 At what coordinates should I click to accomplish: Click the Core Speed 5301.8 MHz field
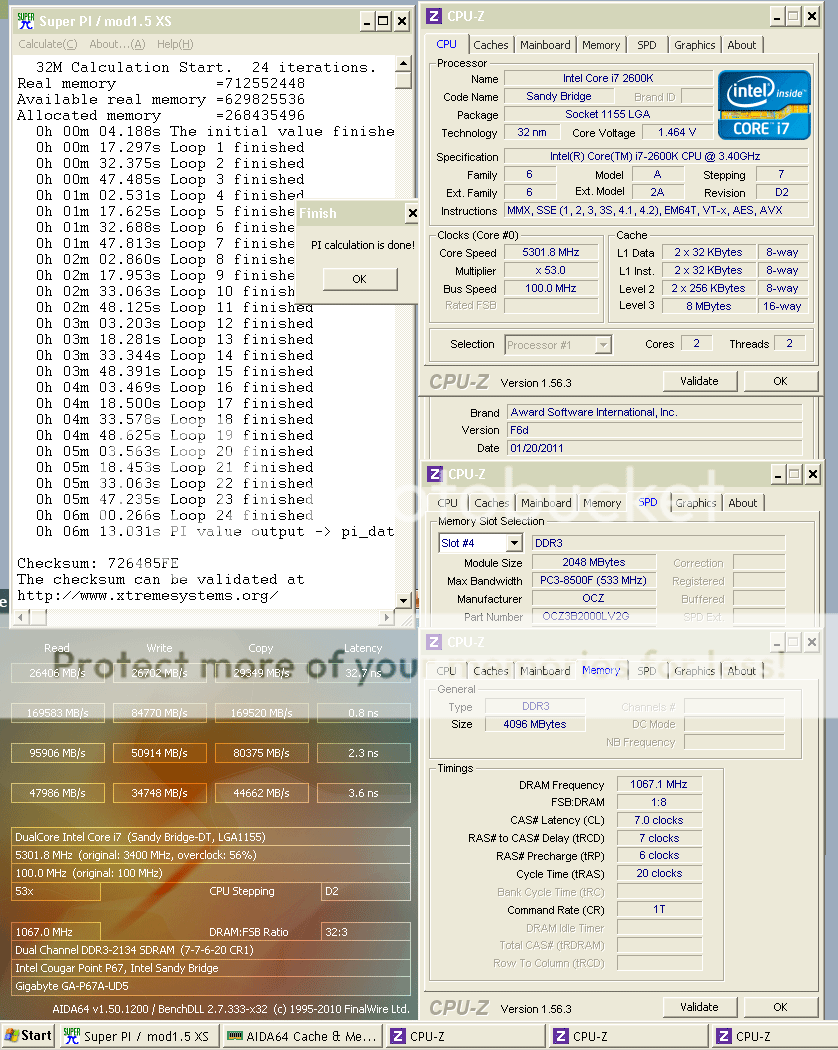(551, 252)
